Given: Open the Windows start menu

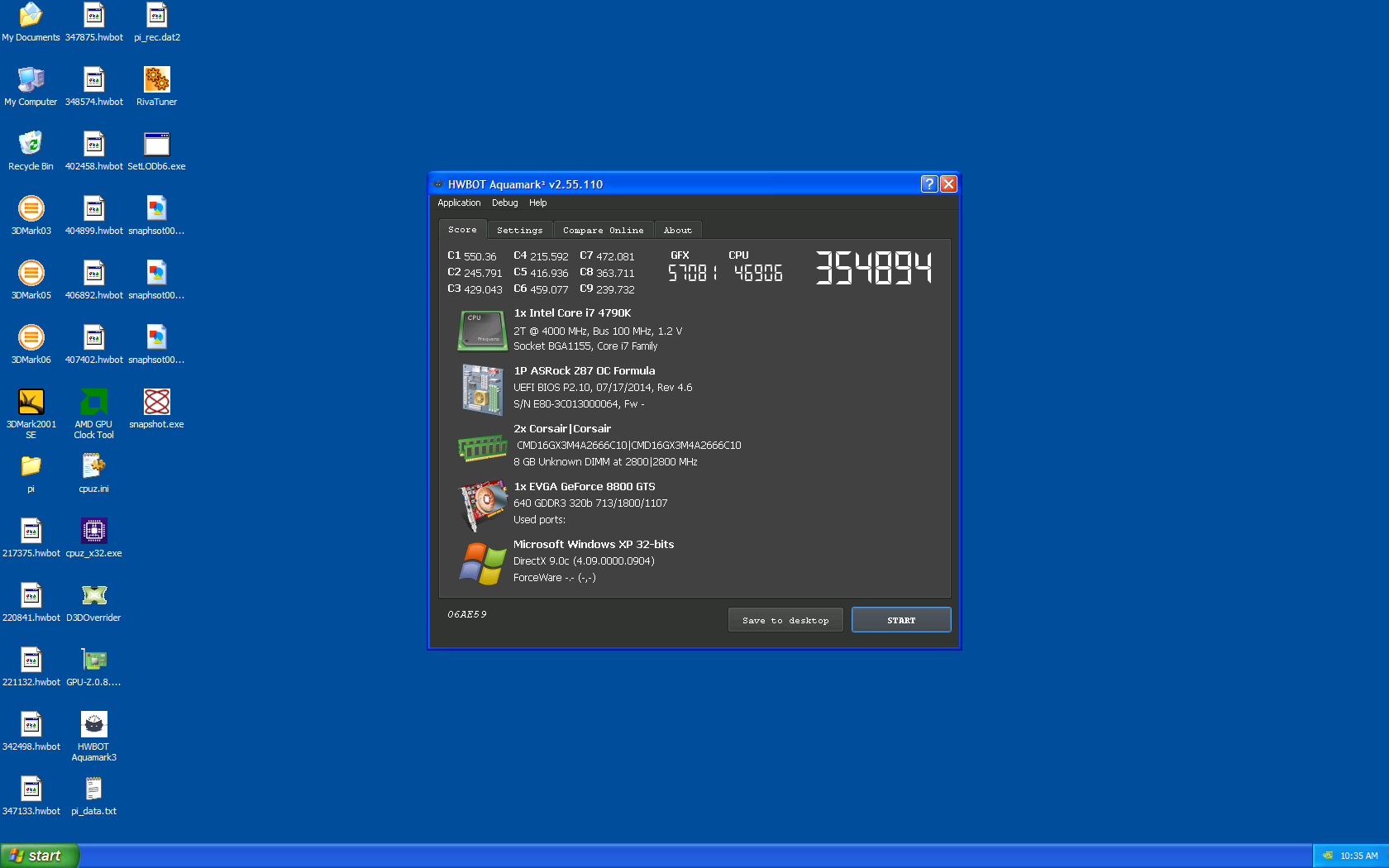Looking at the screenshot, I should point(40,856).
